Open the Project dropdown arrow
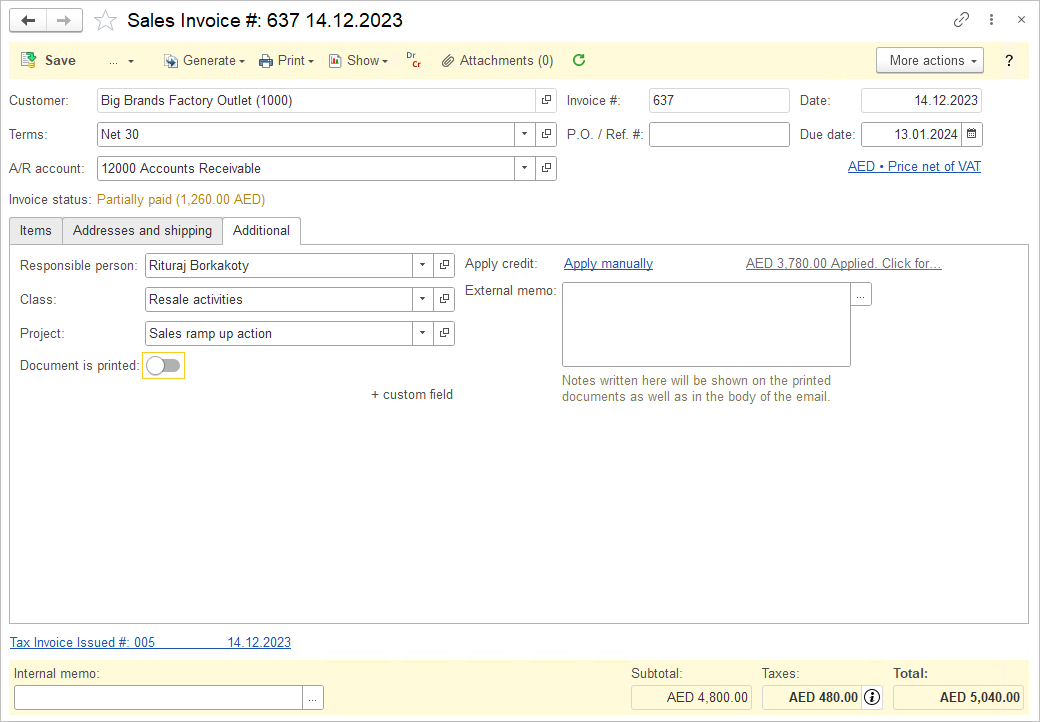Viewport: 1040px width, 722px height. 423,333
